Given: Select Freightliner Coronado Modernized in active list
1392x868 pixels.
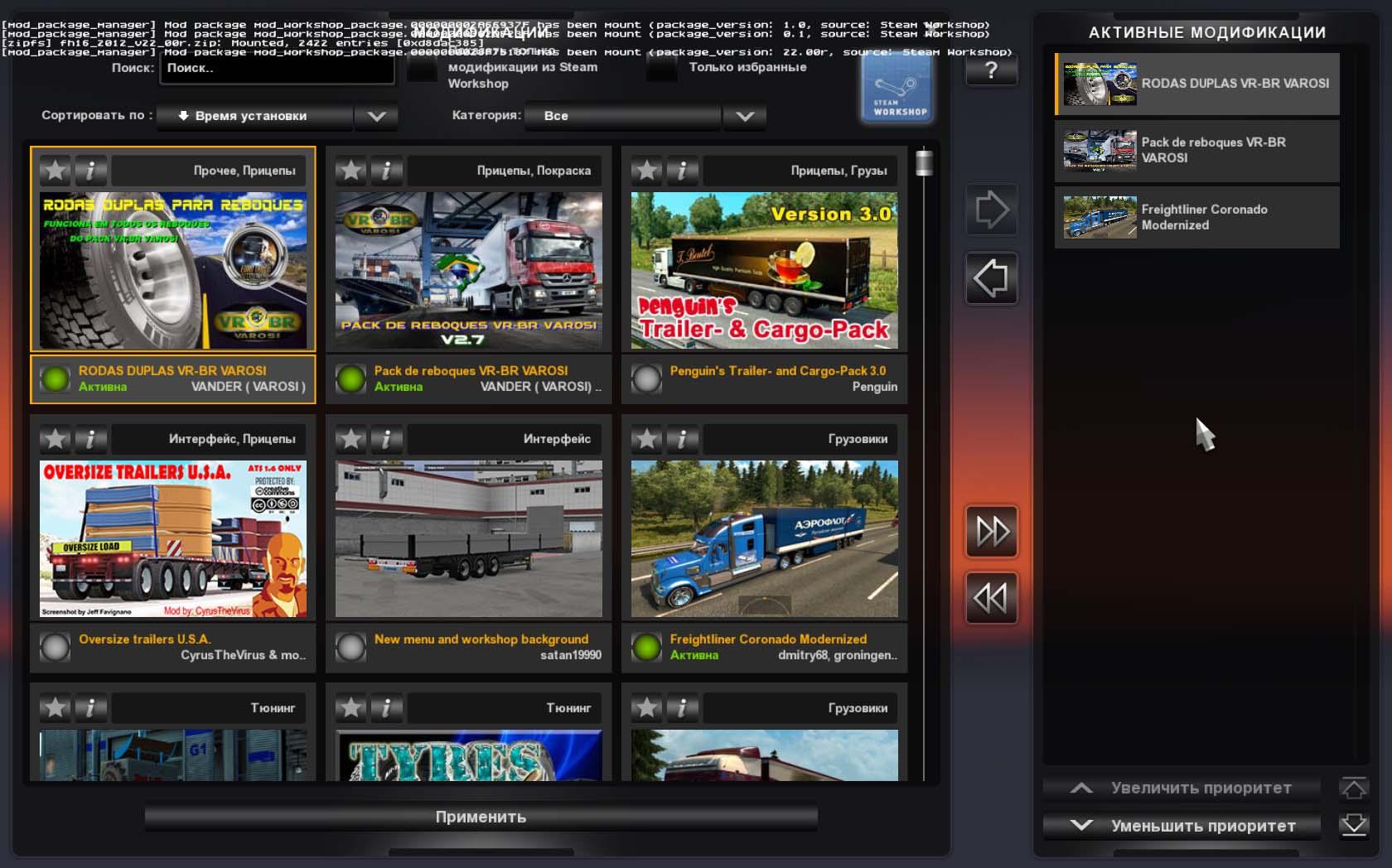Looking at the screenshot, I should (1197, 217).
